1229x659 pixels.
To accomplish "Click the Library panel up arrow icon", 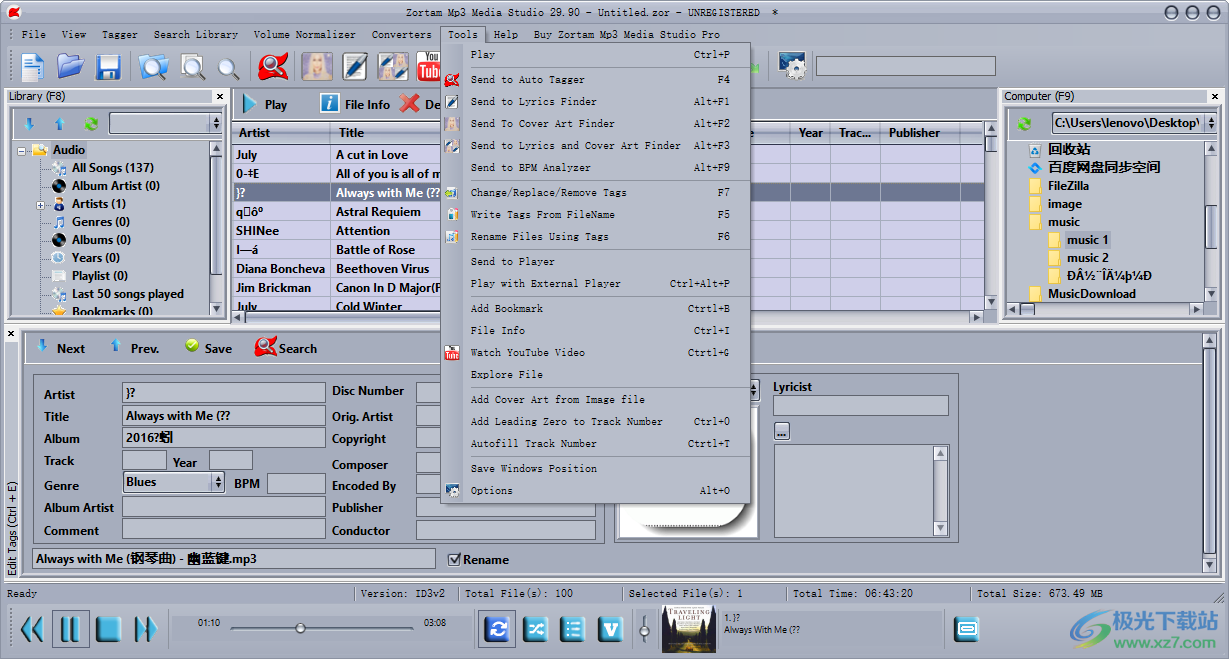I will click(x=59, y=124).
